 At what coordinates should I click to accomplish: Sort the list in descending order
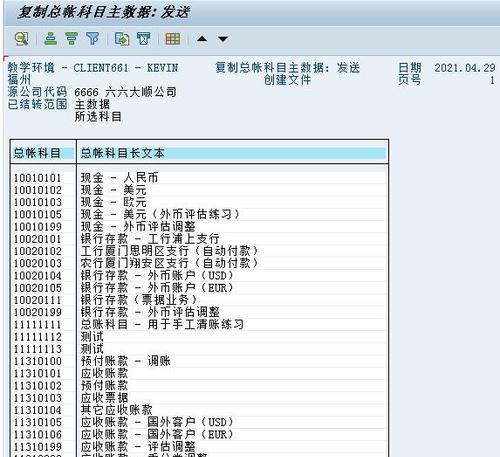tap(72, 39)
